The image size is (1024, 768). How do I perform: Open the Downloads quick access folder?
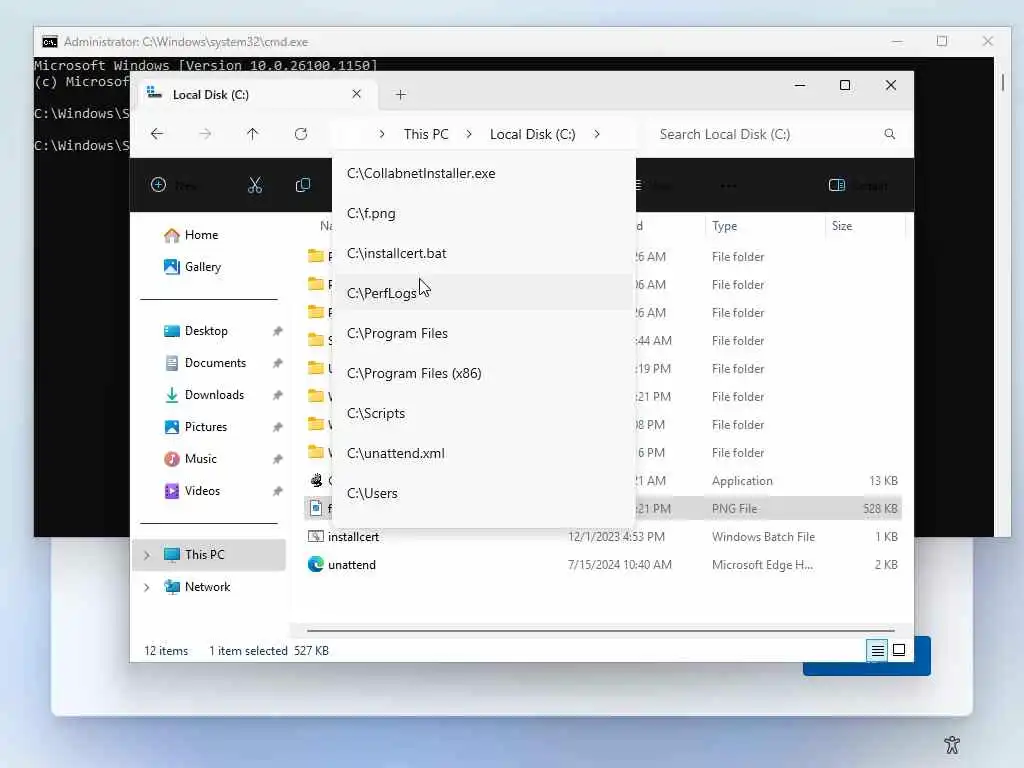[214, 395]
